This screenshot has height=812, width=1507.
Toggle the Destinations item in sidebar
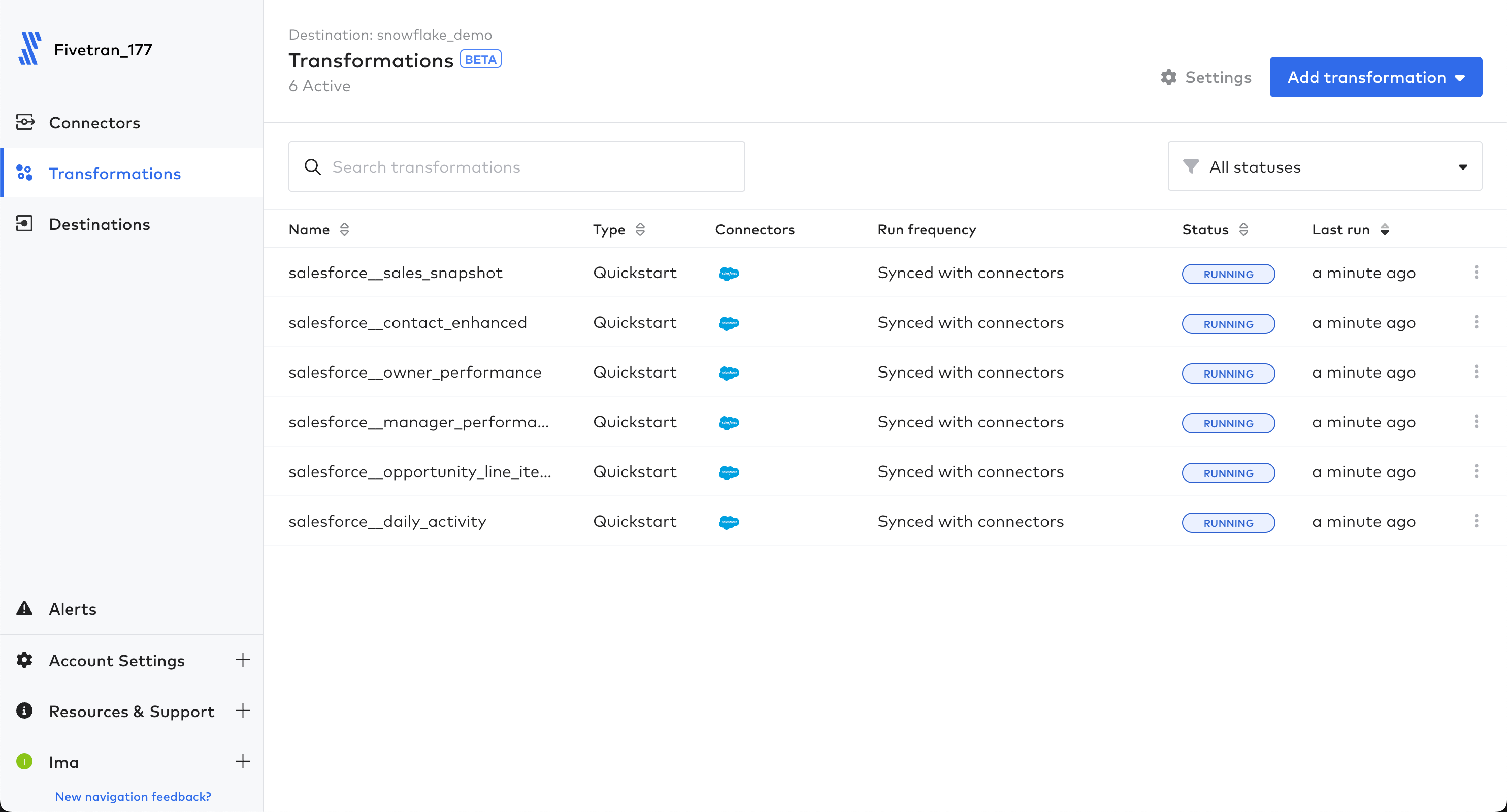point(98,224)
